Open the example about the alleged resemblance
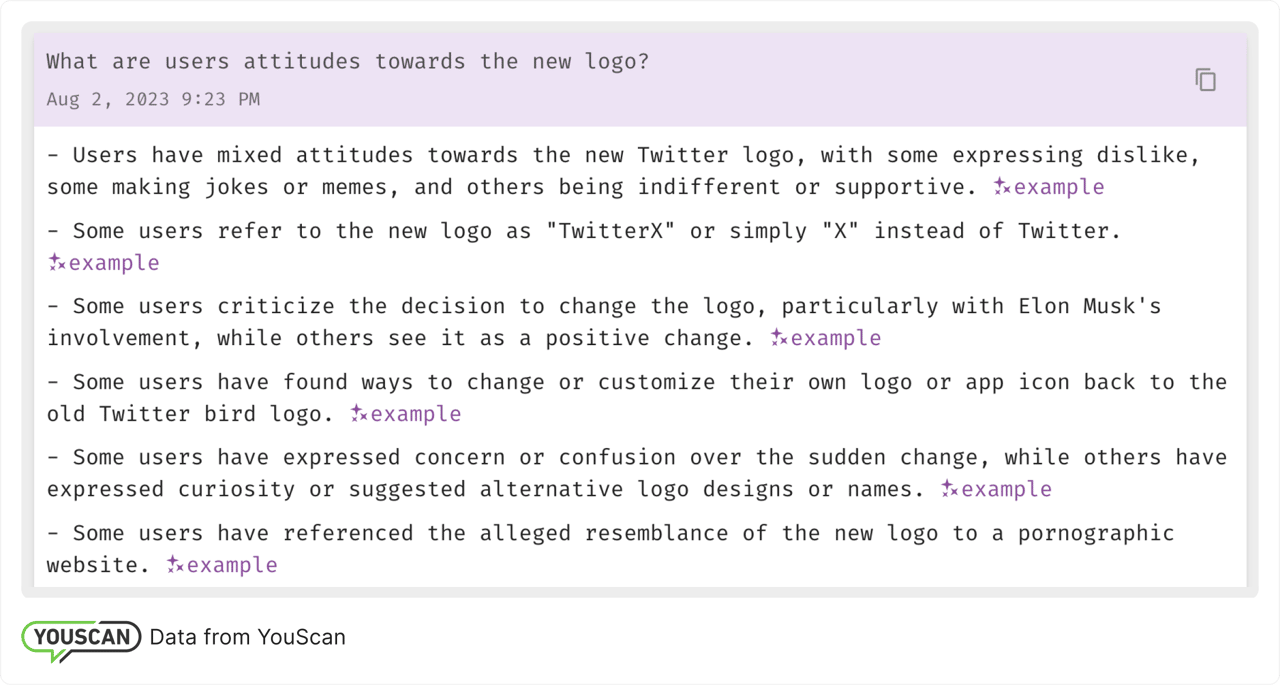1280x685 pixels. click(x=231, y=564)
